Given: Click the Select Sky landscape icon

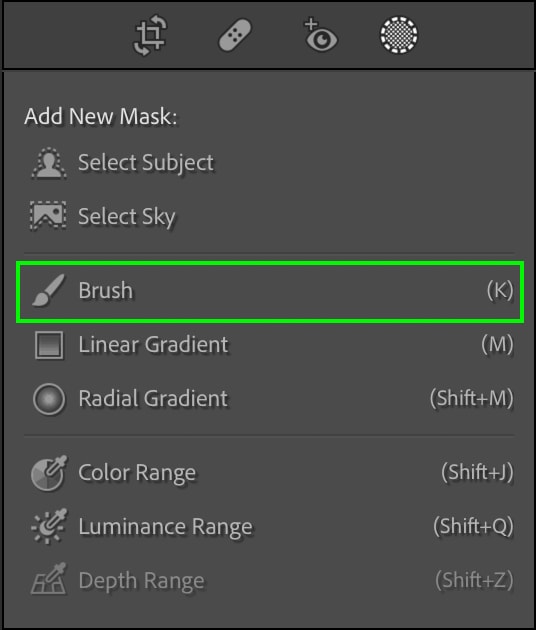Looking at the screenshot, I should (48, 216).
